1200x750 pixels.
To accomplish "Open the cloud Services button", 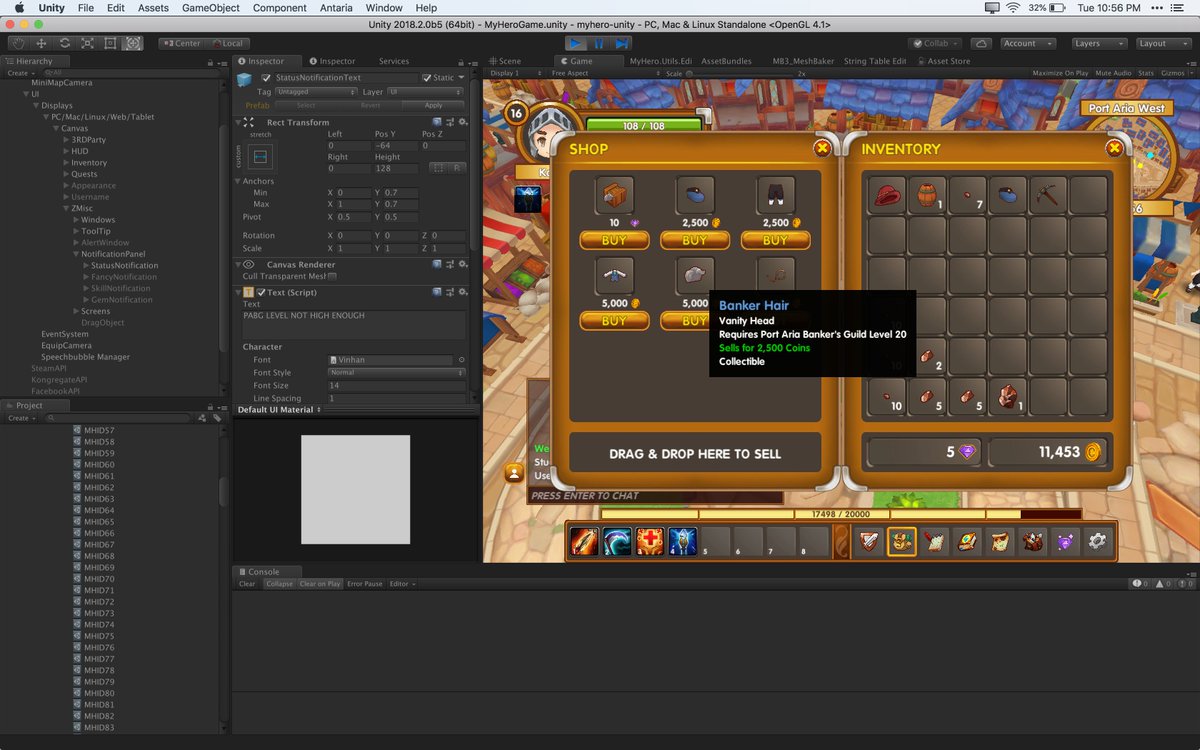I will 981,43.
